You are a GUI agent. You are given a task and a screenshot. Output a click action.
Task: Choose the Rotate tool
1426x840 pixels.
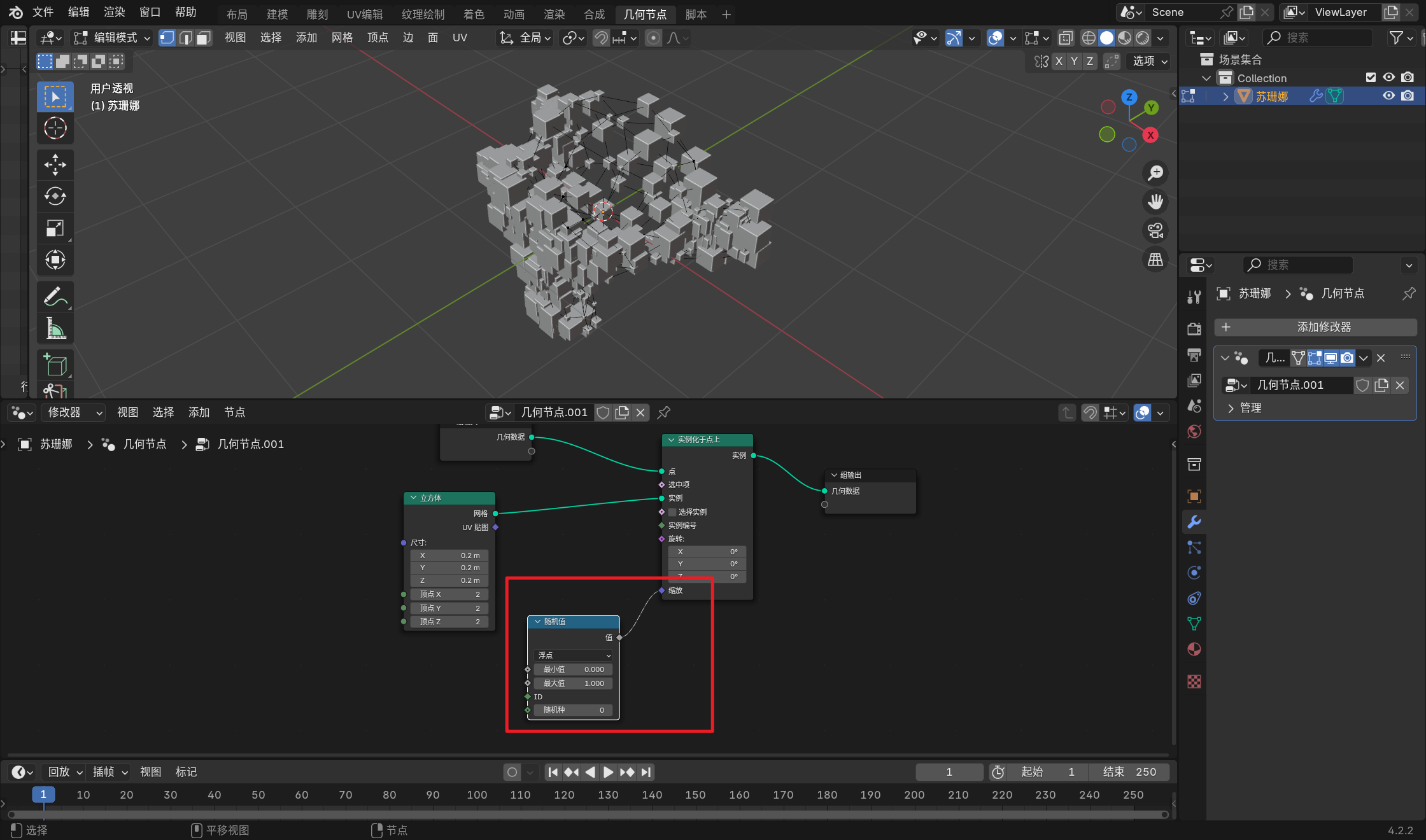[55, 196]
